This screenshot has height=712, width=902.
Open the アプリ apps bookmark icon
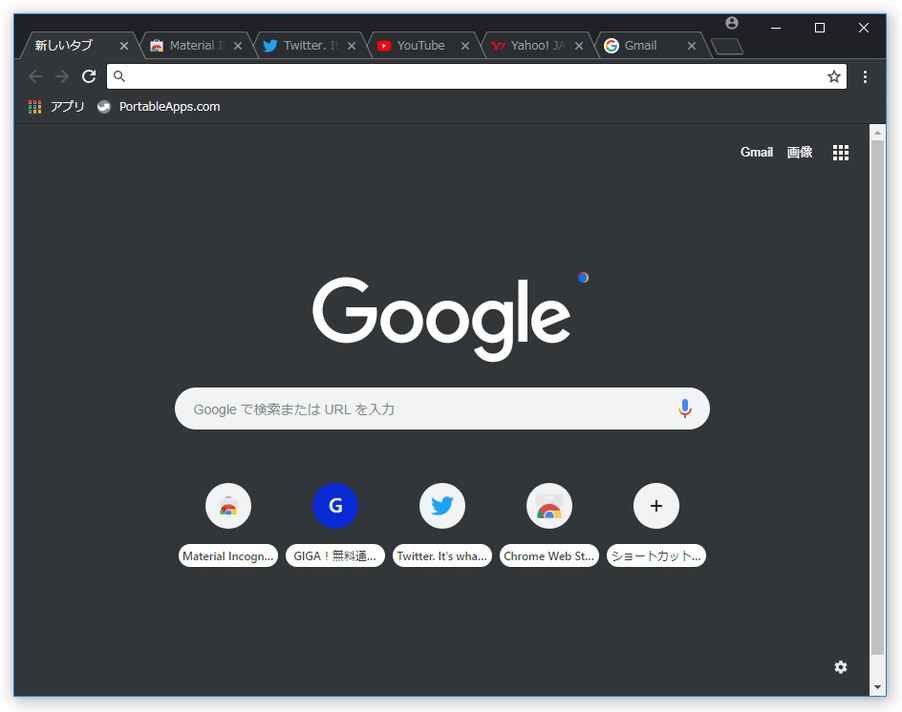(x=56, y=106)
